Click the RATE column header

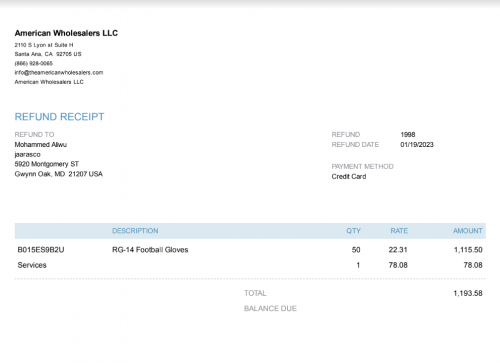pyautogui.click(x=399, y=231)
